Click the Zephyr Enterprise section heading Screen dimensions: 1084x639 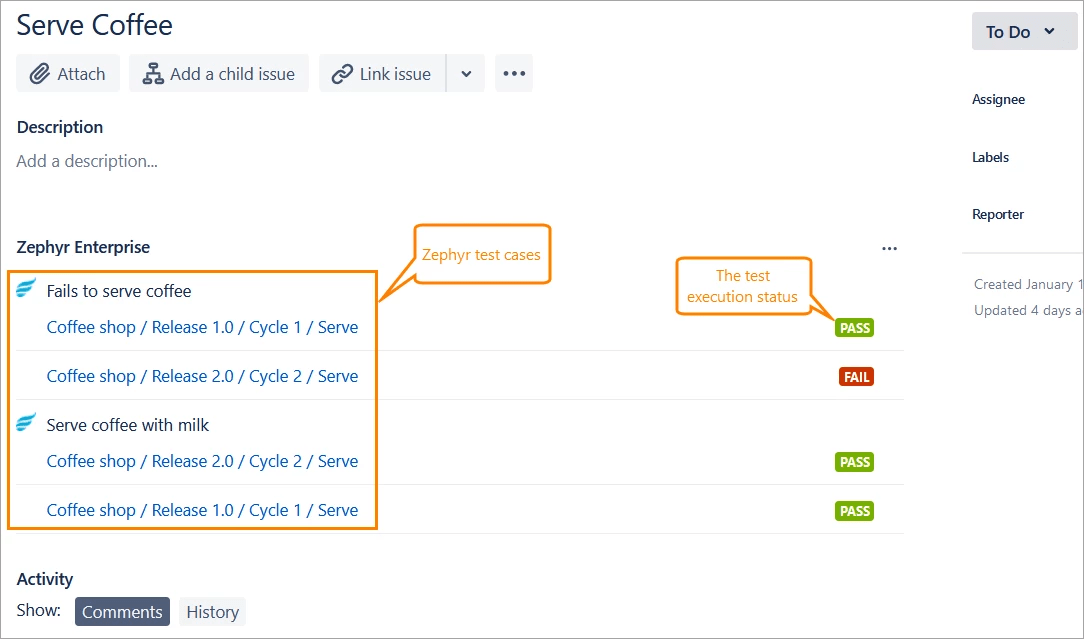83,248
